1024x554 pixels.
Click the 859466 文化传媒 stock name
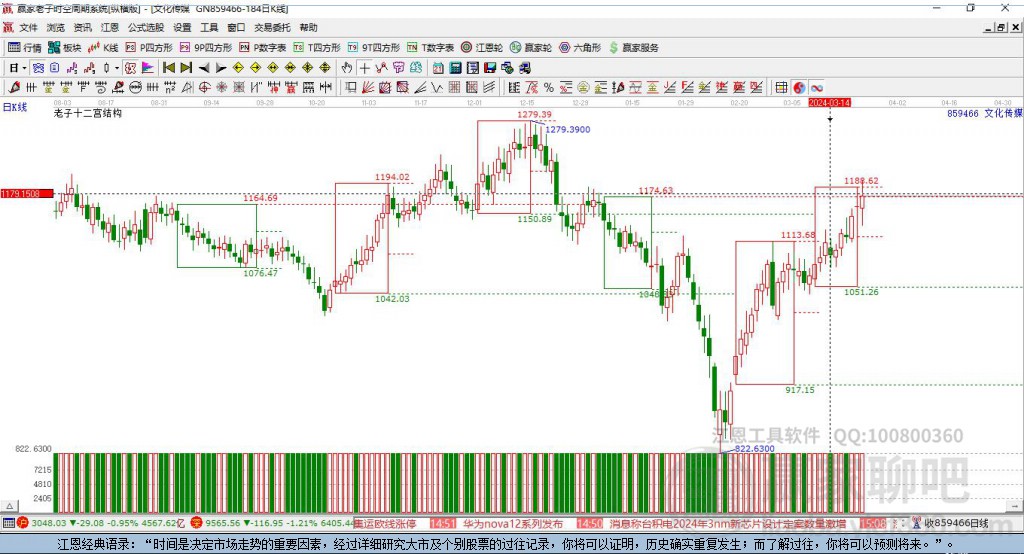pos(984,113)
